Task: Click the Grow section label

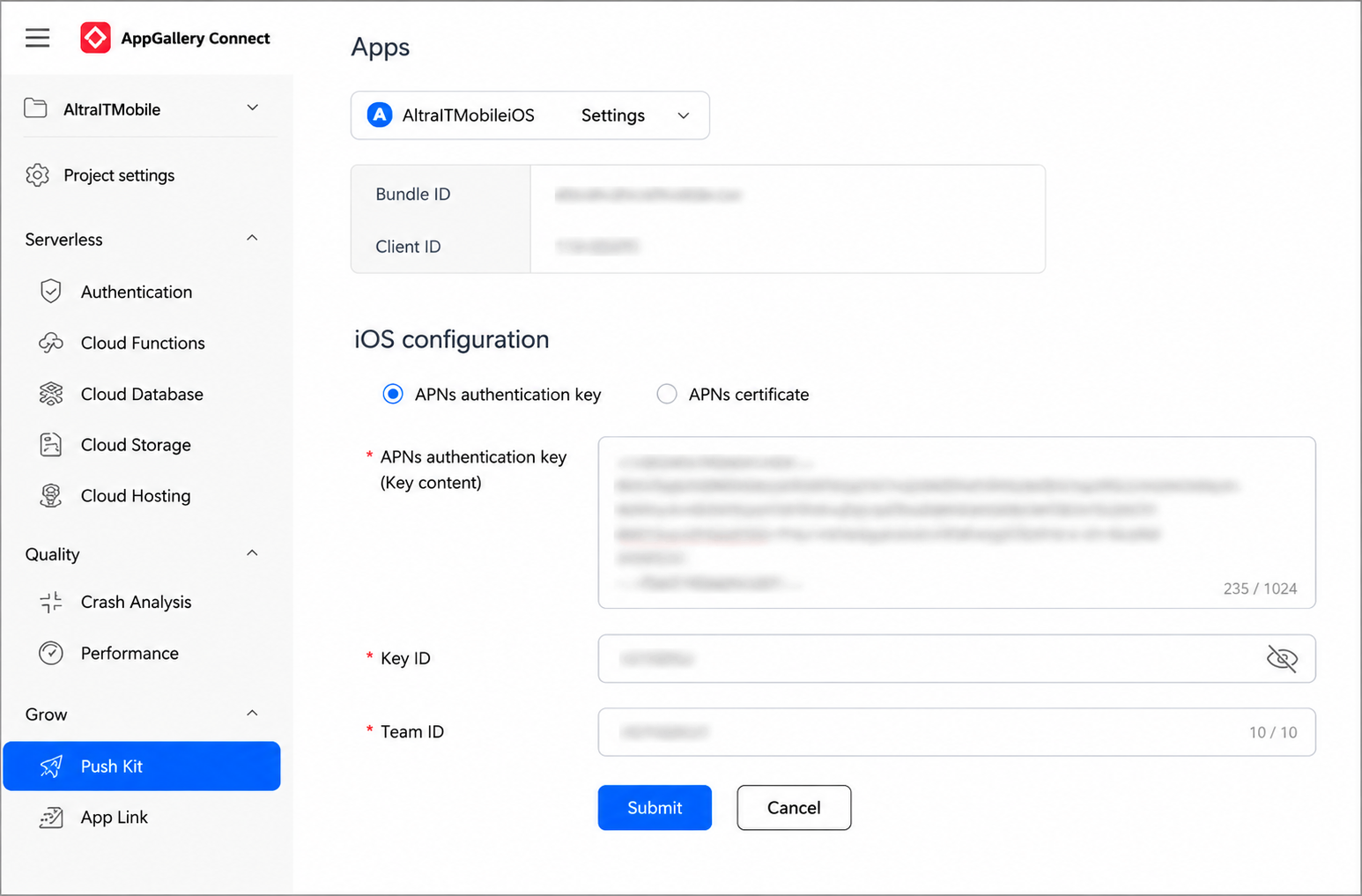Action: 46,715
